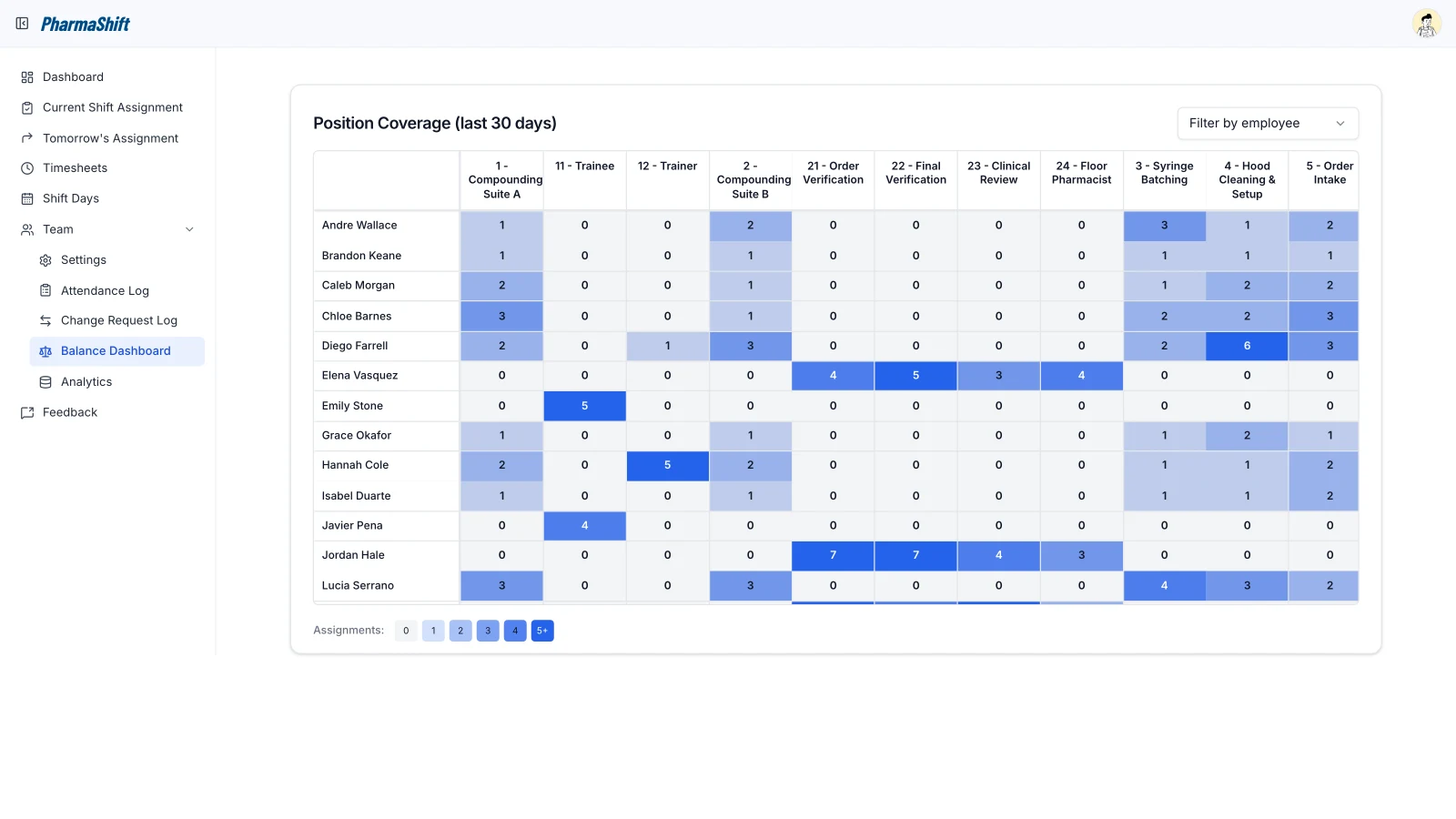Click the Attendance Log clipboard icon

coord(45,290)
